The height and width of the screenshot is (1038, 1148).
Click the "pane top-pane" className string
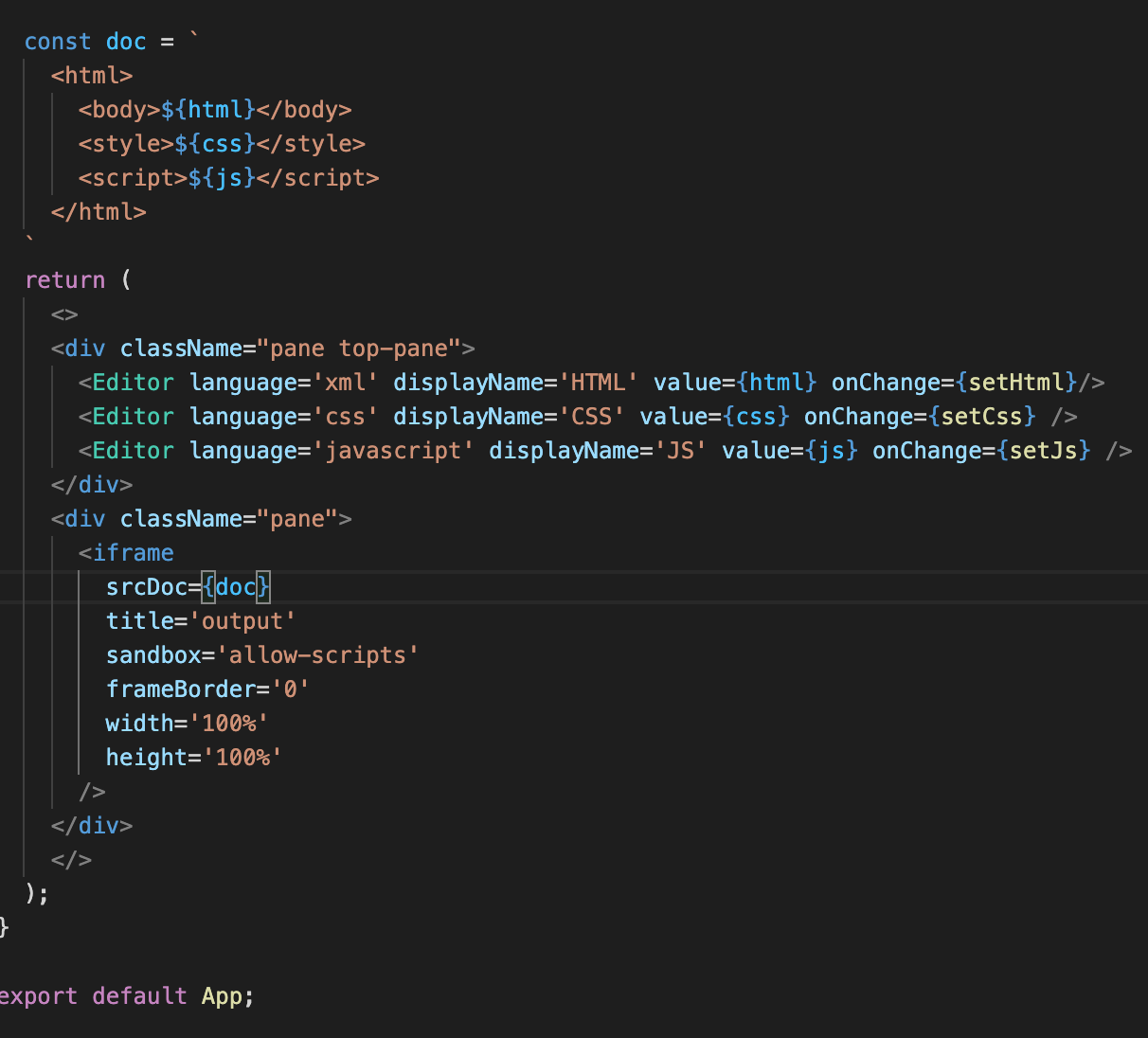(359, 349)
